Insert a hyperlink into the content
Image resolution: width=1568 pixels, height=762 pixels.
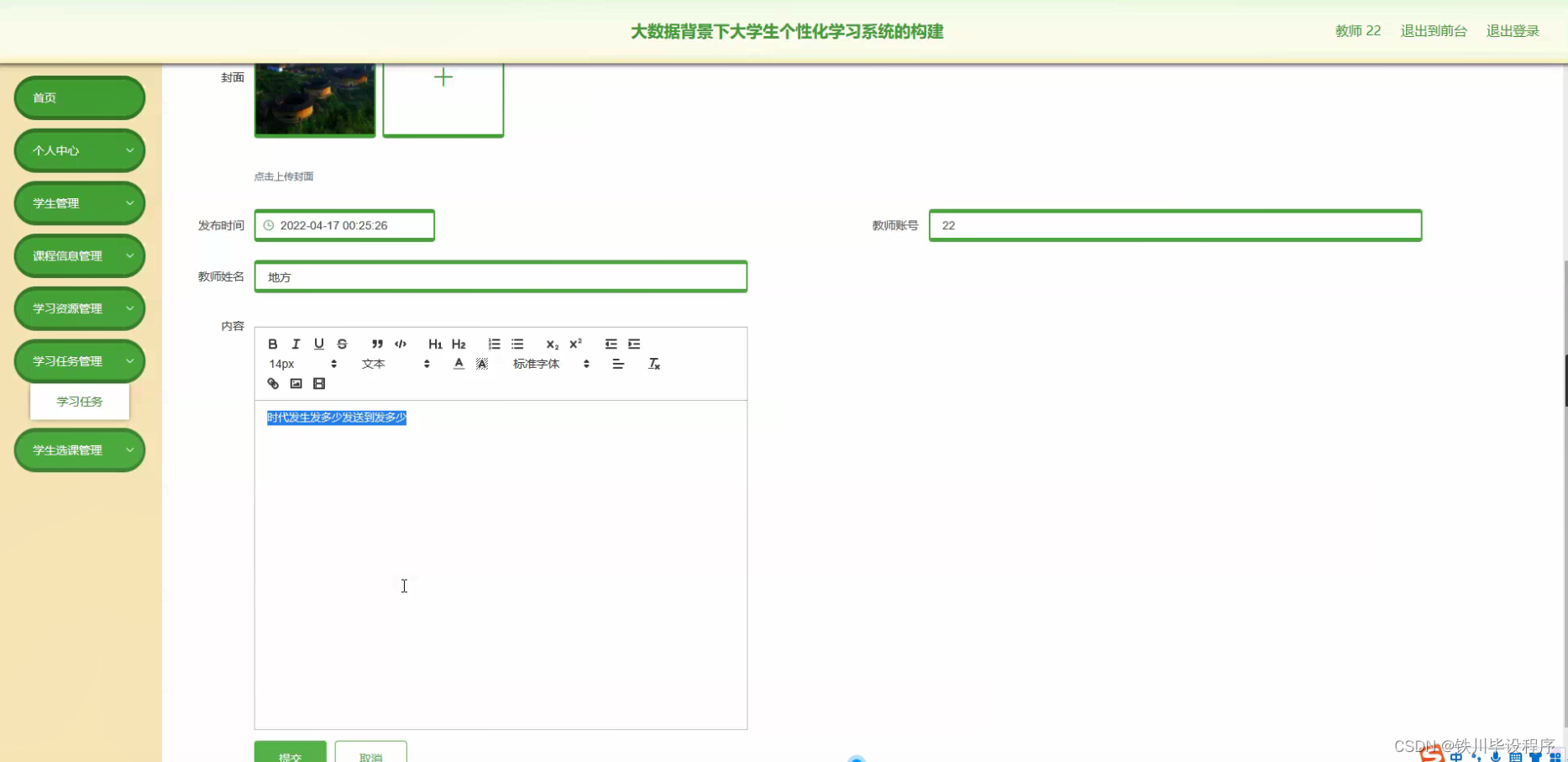tap(272, 383)
